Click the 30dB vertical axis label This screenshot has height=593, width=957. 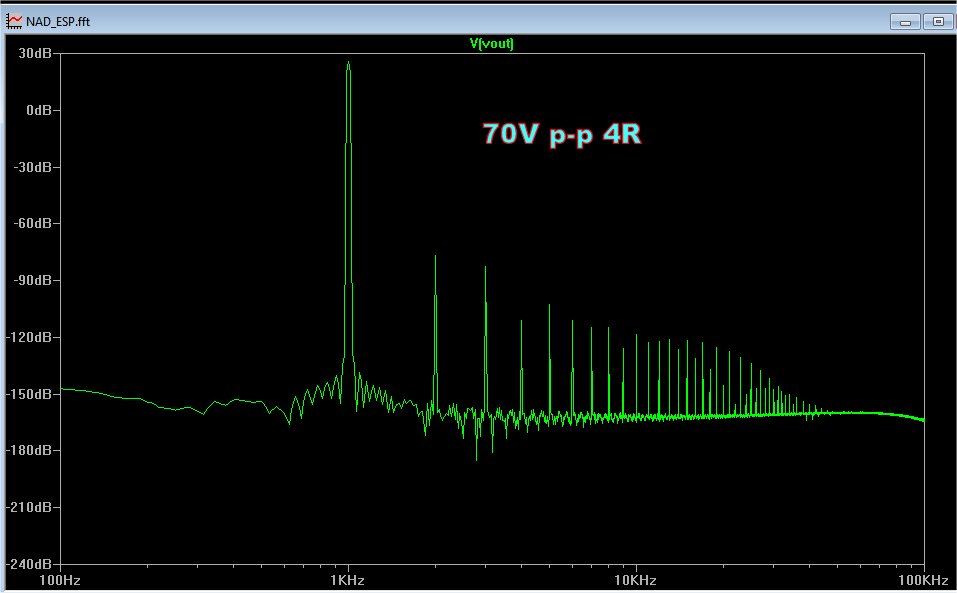(35, 53)
